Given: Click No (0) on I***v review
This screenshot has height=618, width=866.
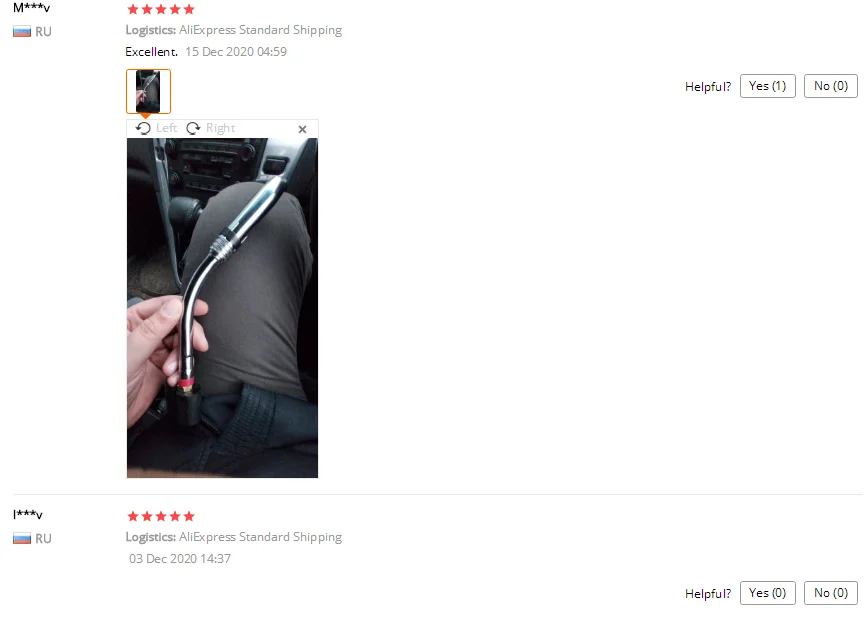Looking at the screenshot, I should click(x=831, y=593).
